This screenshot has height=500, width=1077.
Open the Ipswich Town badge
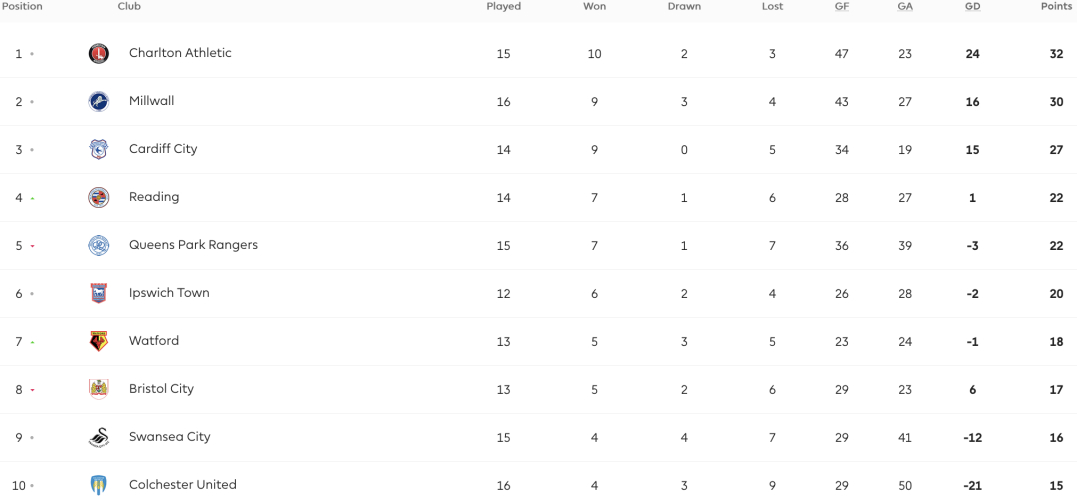[99, 293]
